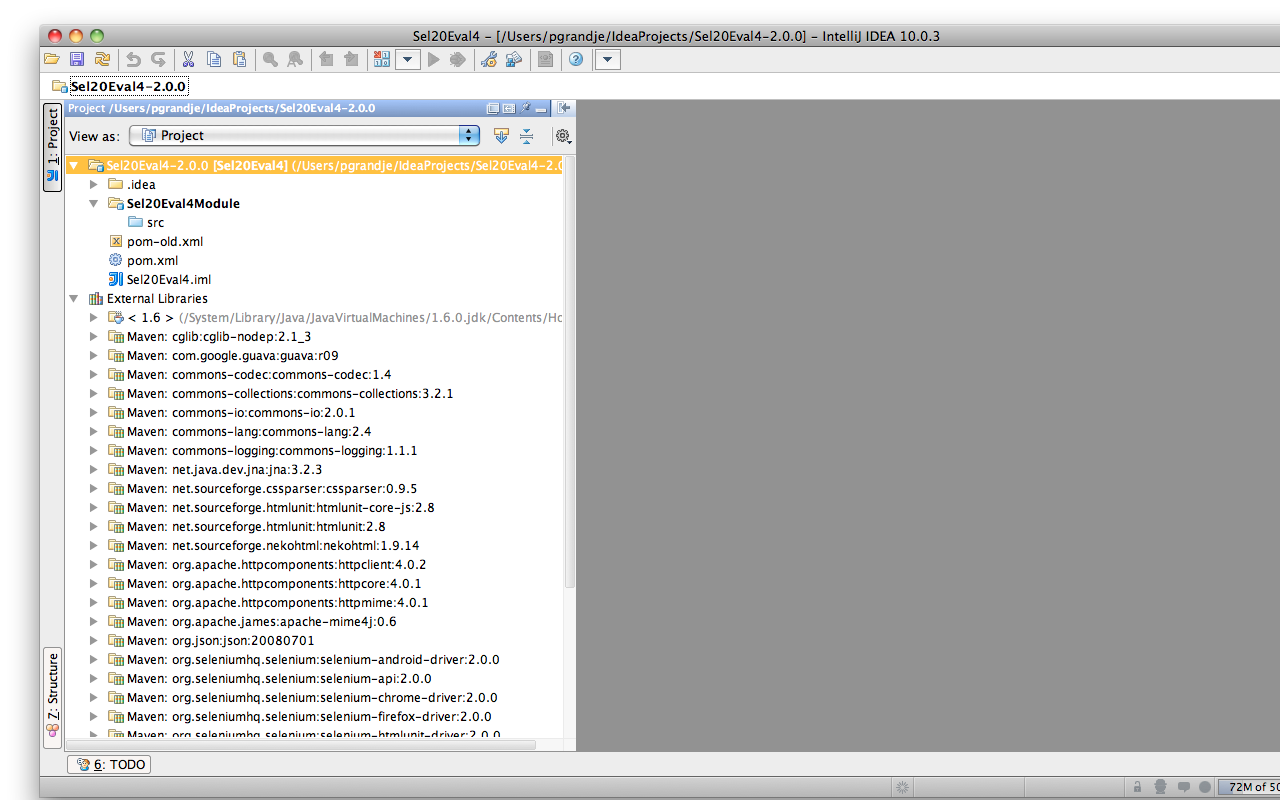Click the Open file folder toolbar icon
Viewport: 1280px width, 800px height.
click(x=51, y=60)
